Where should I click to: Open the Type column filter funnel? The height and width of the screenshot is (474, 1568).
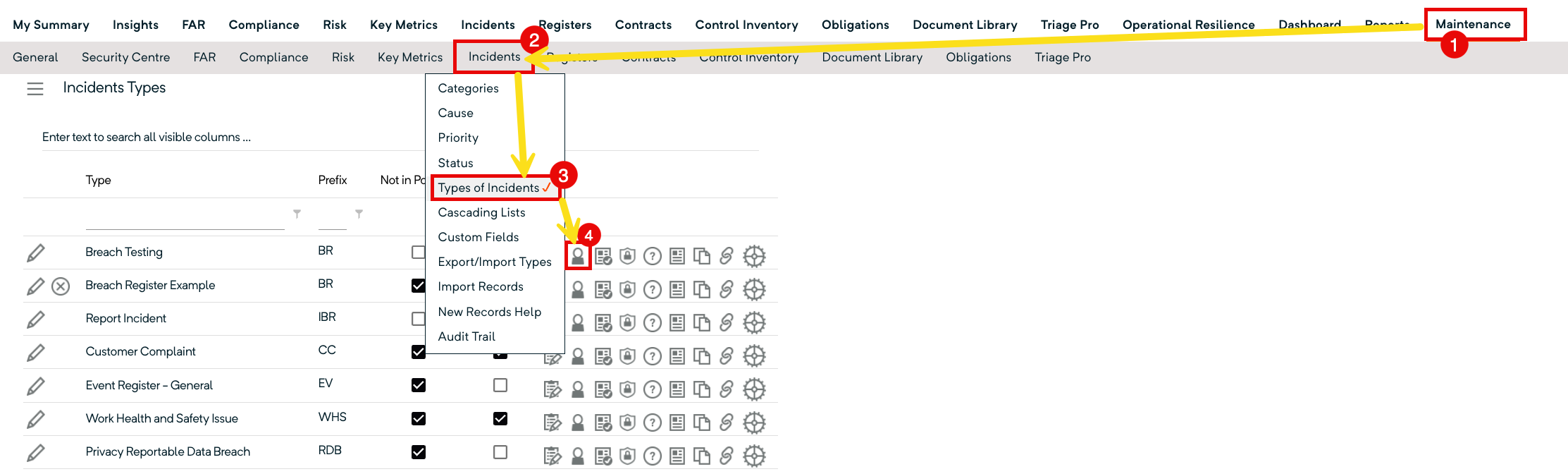[x=297, y=214]
